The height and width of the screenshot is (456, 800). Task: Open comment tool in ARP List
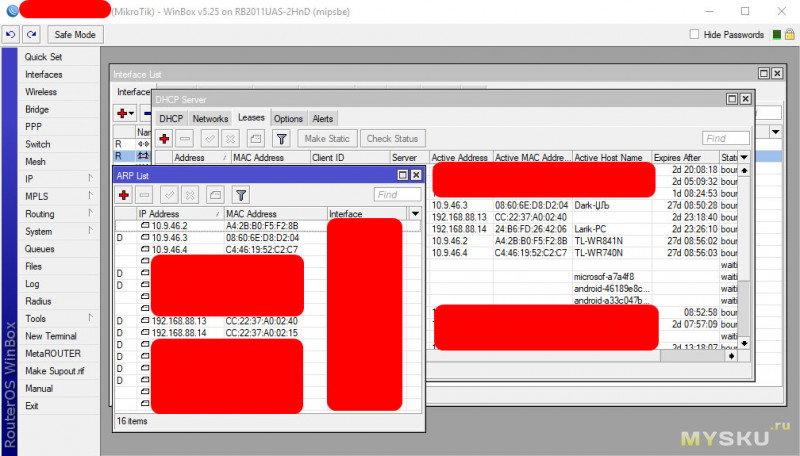[215, 195]
